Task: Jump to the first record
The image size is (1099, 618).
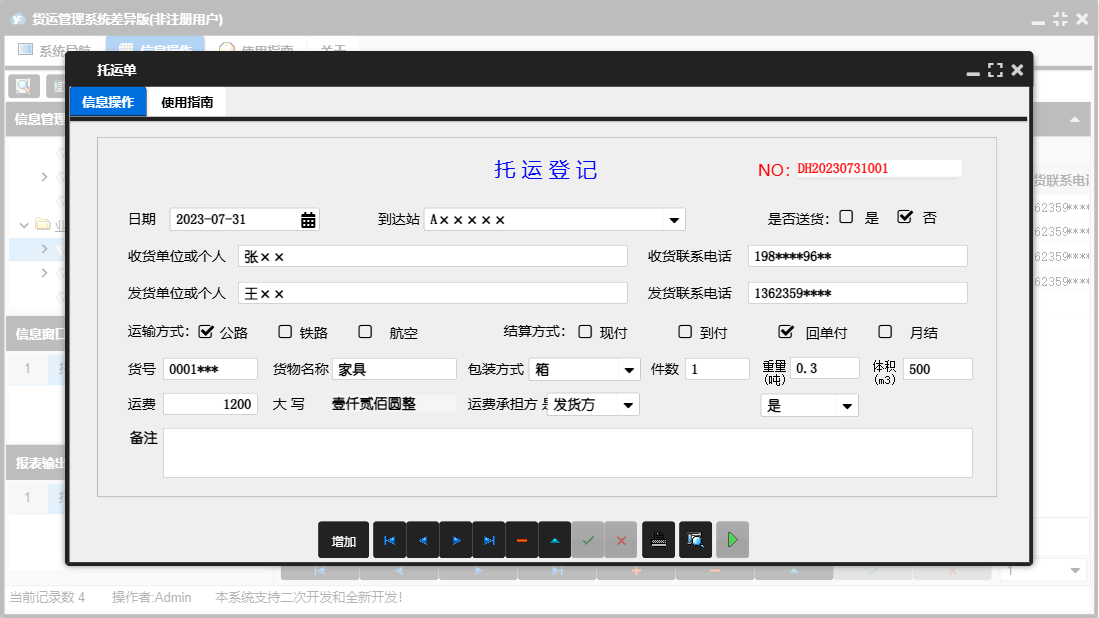Action: coord(389,540)
